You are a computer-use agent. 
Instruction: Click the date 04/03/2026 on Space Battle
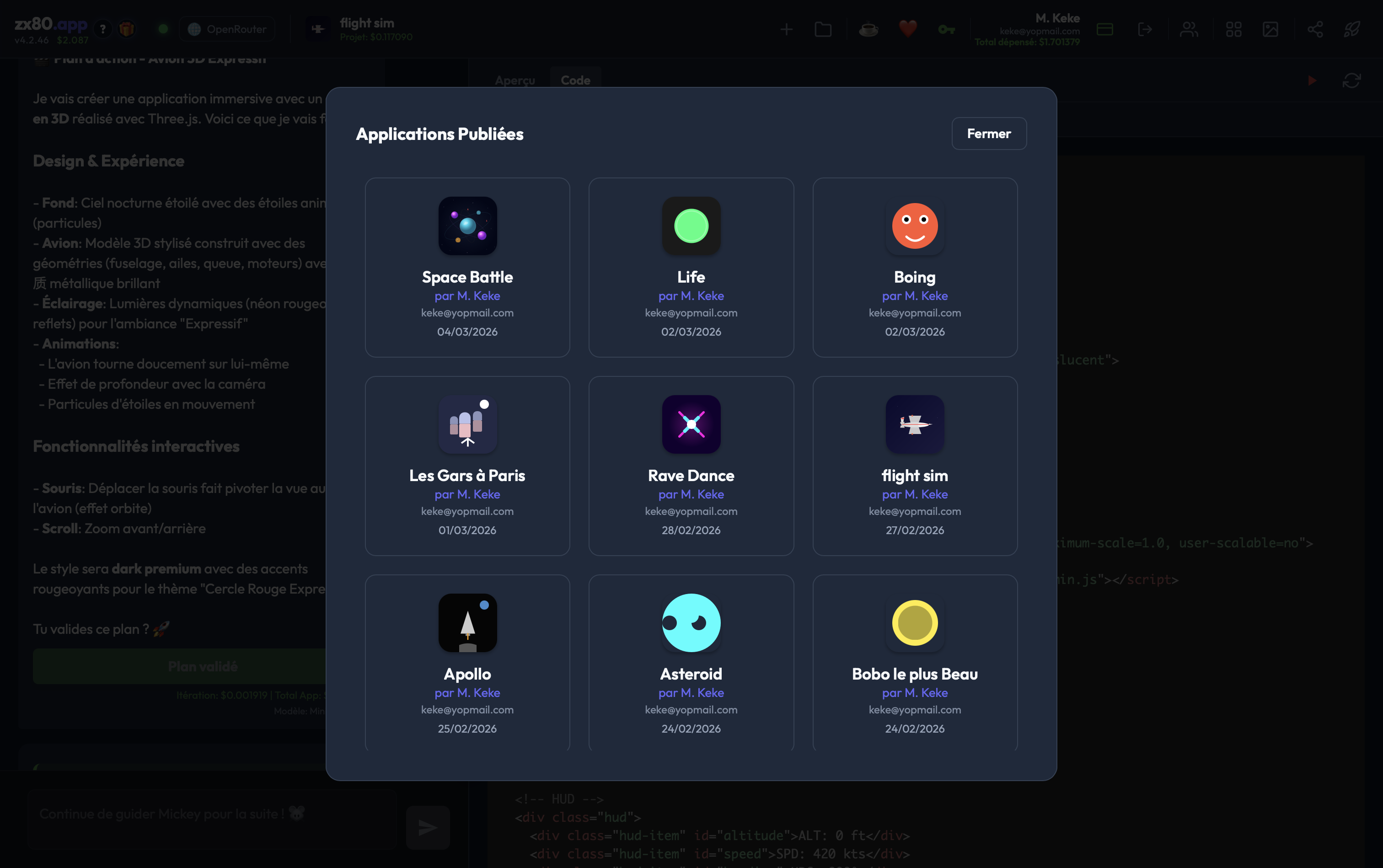467,332
